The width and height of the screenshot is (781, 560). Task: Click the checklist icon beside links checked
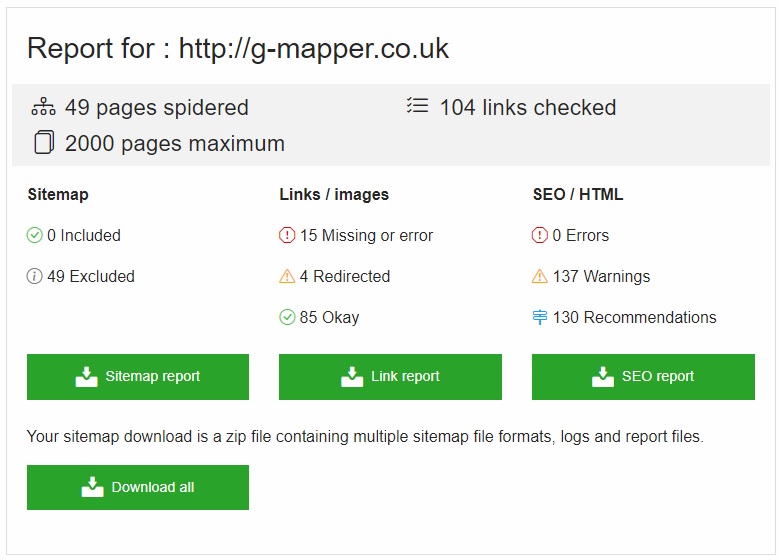pyautogui.click(x=417, y=106)
